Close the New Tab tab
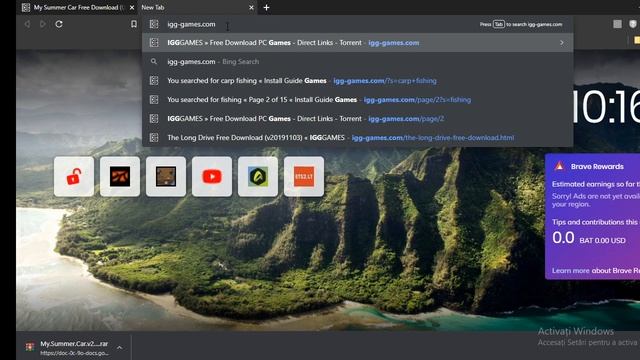 [x=251, y=7]
